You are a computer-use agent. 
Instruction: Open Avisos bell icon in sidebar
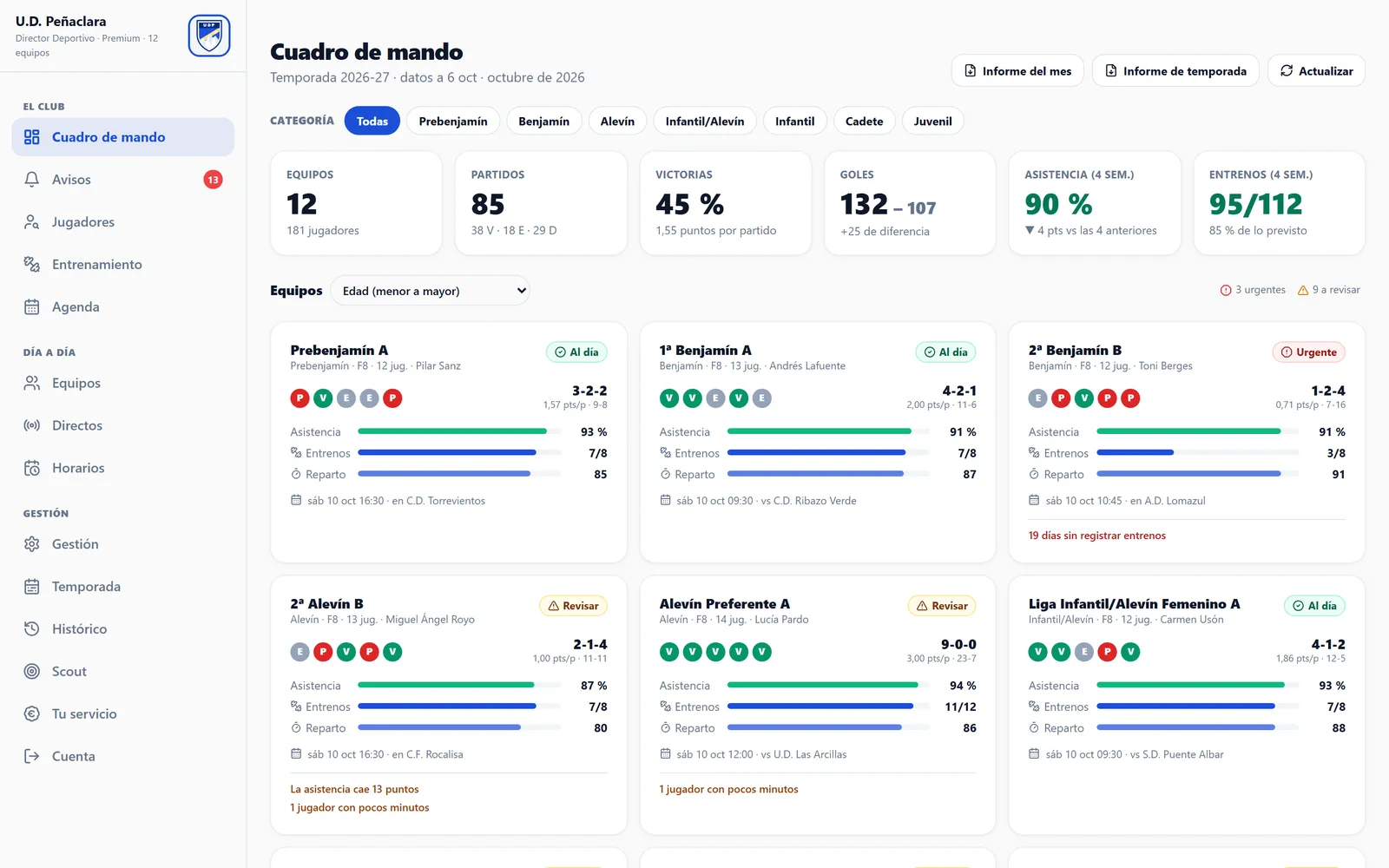point(32,180)
